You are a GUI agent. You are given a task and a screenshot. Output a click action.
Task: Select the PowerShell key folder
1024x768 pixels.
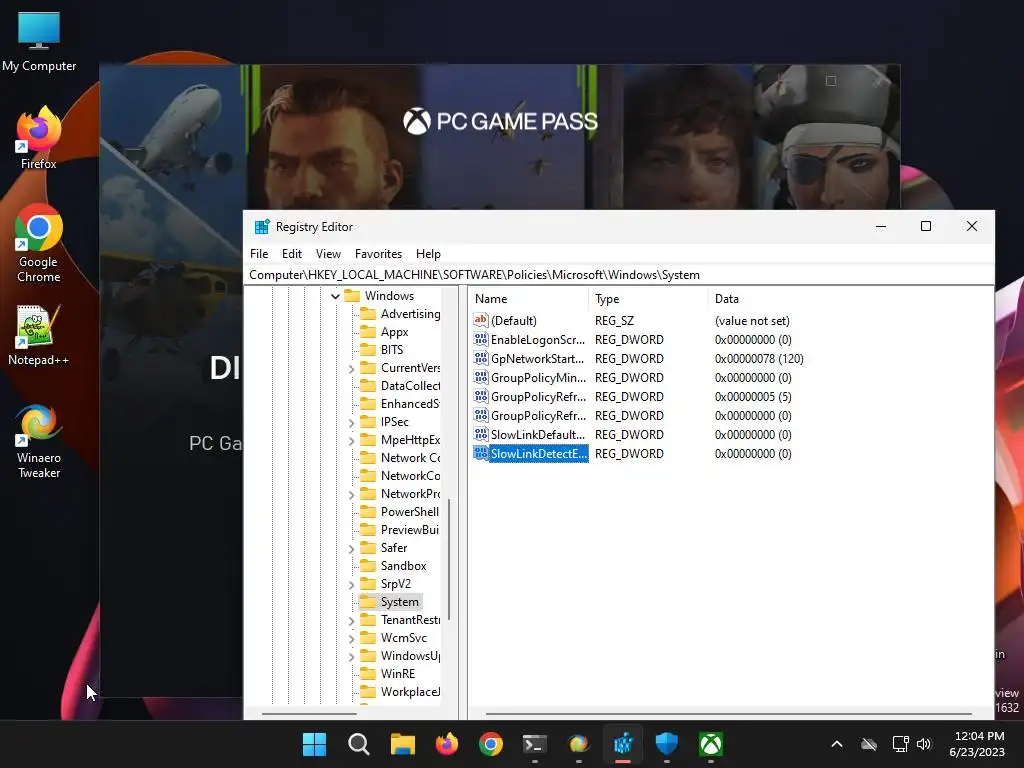pyautogui.click(x=400, y=512)
